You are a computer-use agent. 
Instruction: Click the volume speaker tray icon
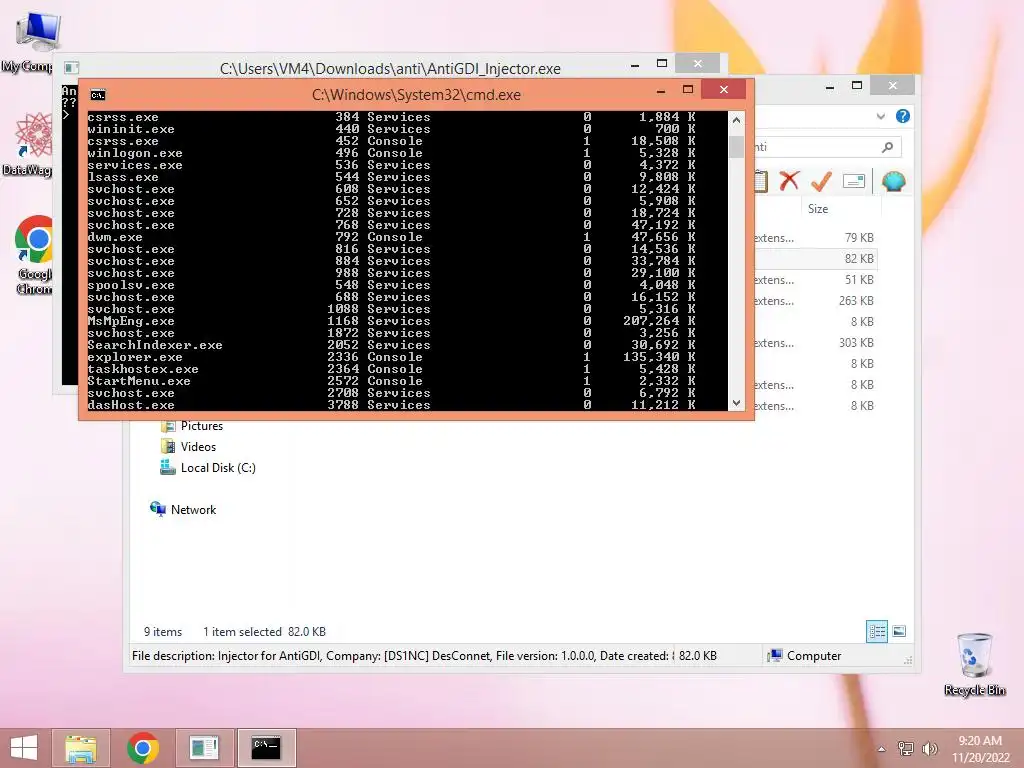point(929,749)
